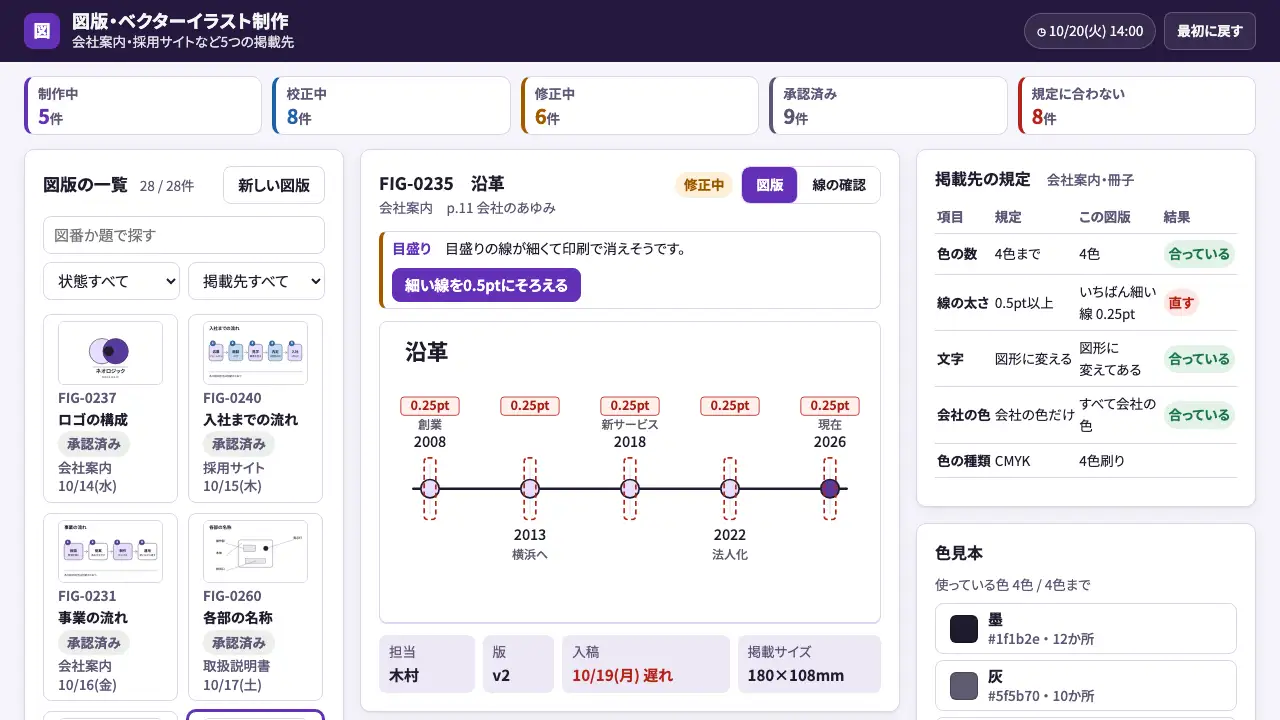Viewport: 1280px width, 720px height.
Task: Apply the 細い線を0.5ptにそろえる fix
Action: click(x=486, y=285)
